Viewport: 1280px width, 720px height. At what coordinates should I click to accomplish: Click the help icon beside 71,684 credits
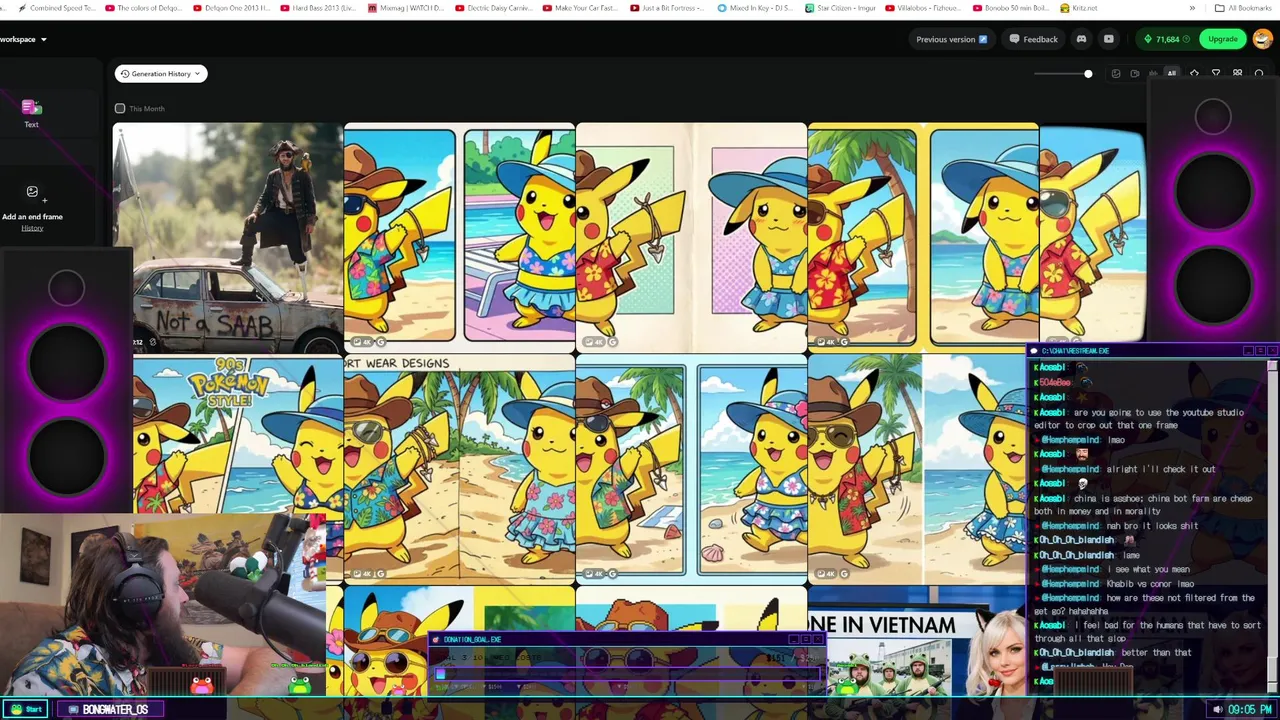pyautogui.click(x=1187, y=39)
